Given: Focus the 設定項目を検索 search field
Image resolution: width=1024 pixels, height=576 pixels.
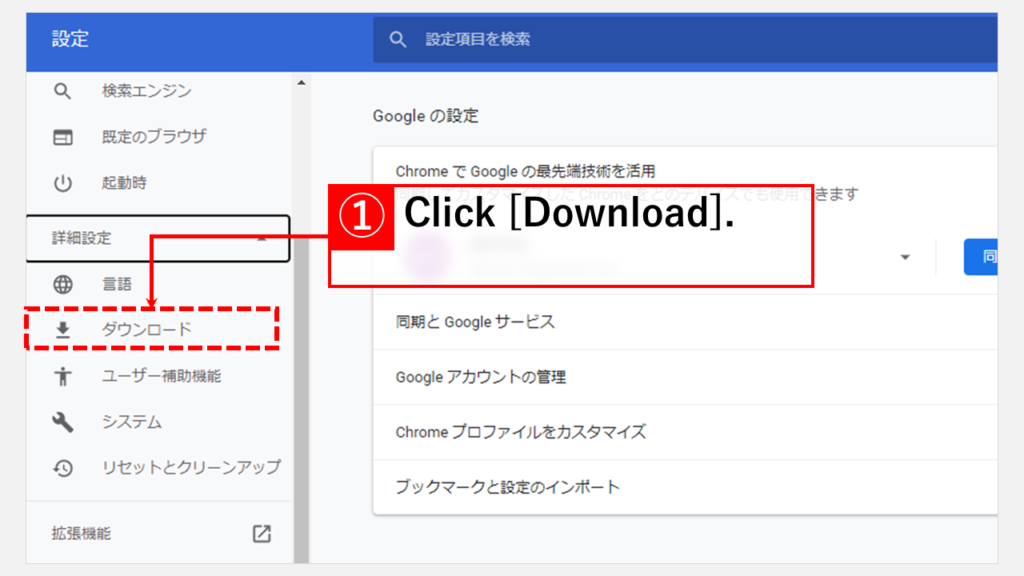Looking at the screenshot, I should pos(685,40).
